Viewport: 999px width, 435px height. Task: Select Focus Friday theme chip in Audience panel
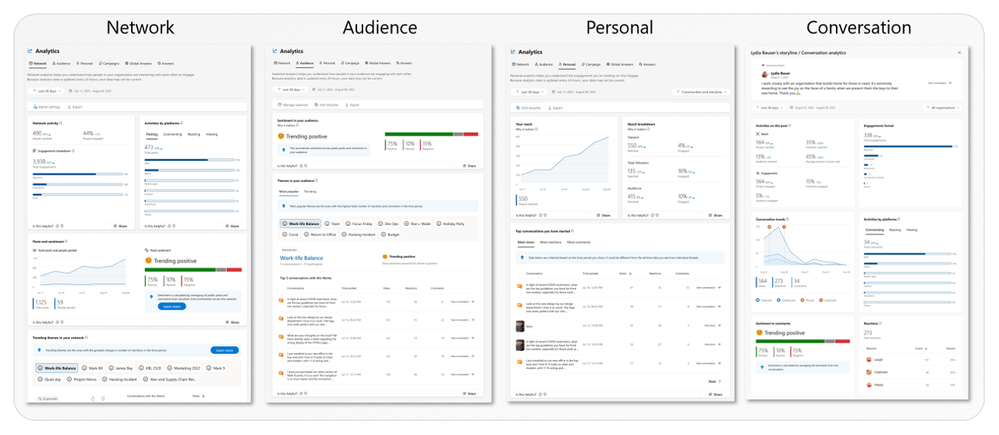point(359,224)
